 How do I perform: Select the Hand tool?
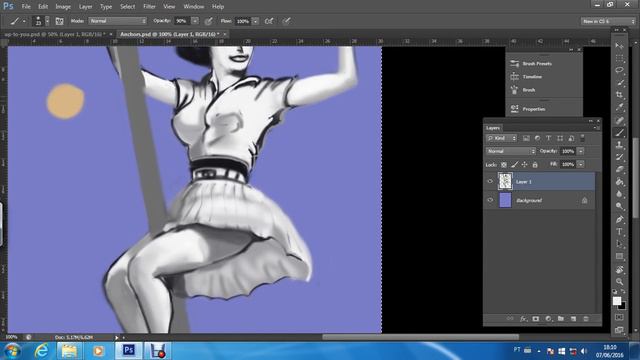tap(619, 269)
